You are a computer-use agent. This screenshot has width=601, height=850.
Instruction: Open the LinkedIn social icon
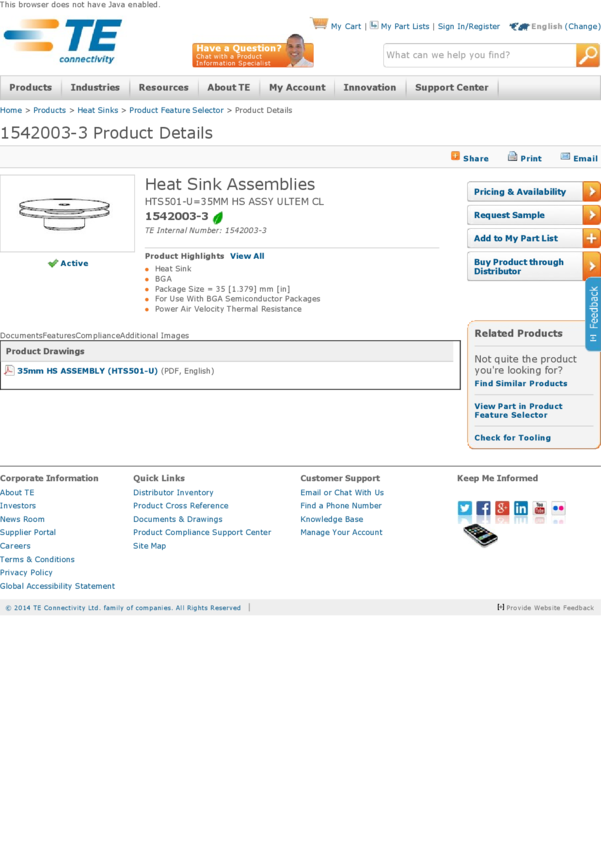521,508
